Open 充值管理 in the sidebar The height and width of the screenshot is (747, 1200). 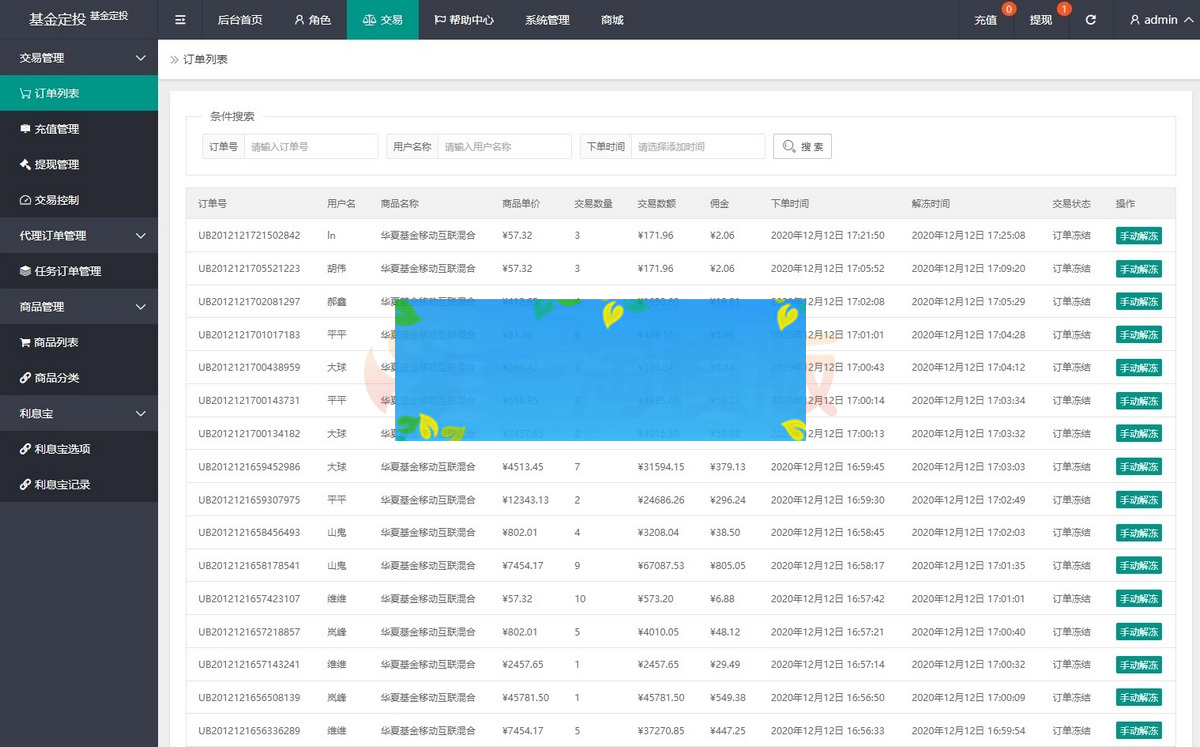tap(56, 129)
